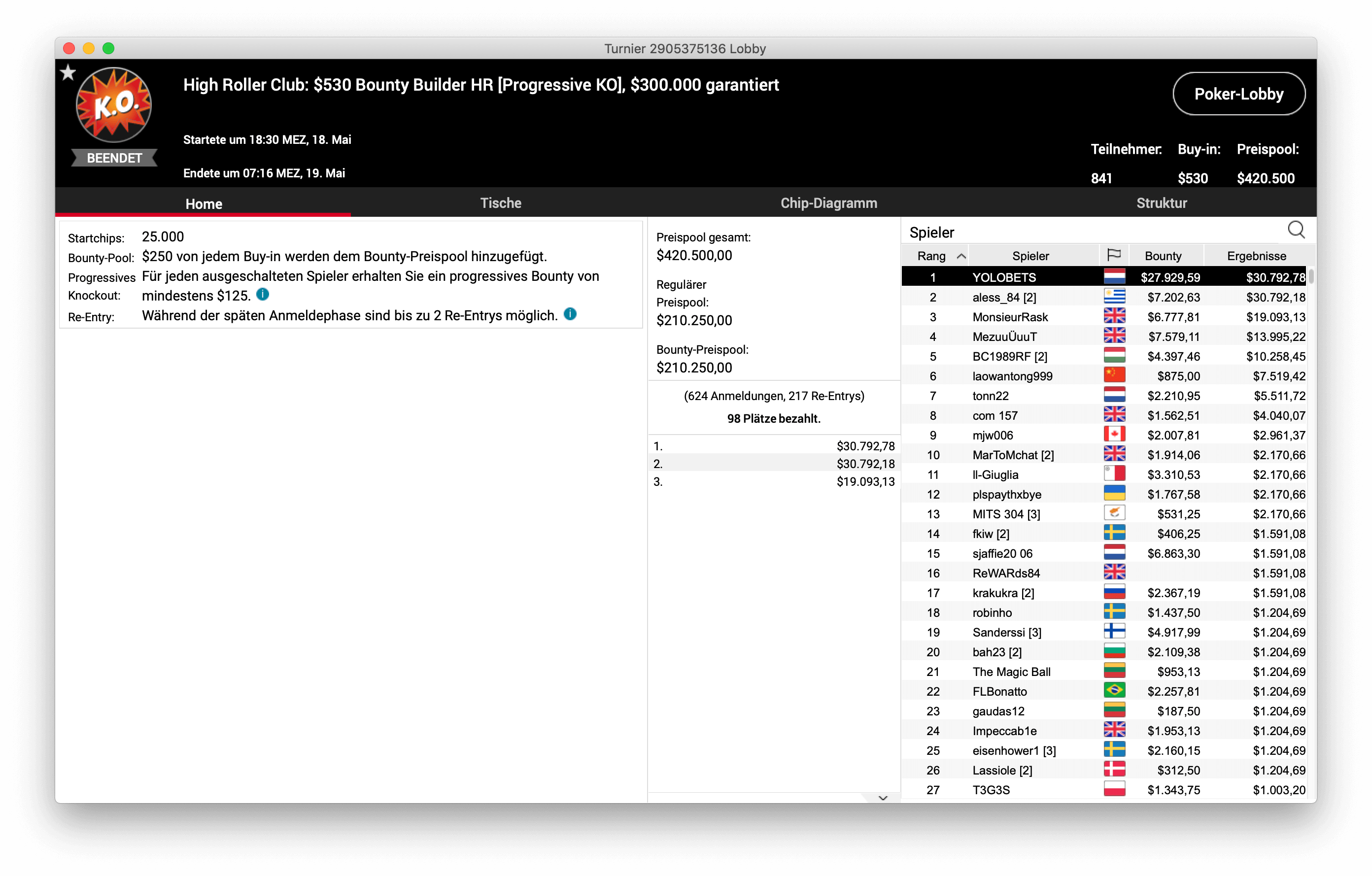Click the Poker-Lobby button
1372x876 pixels.
pos(1238,94)
